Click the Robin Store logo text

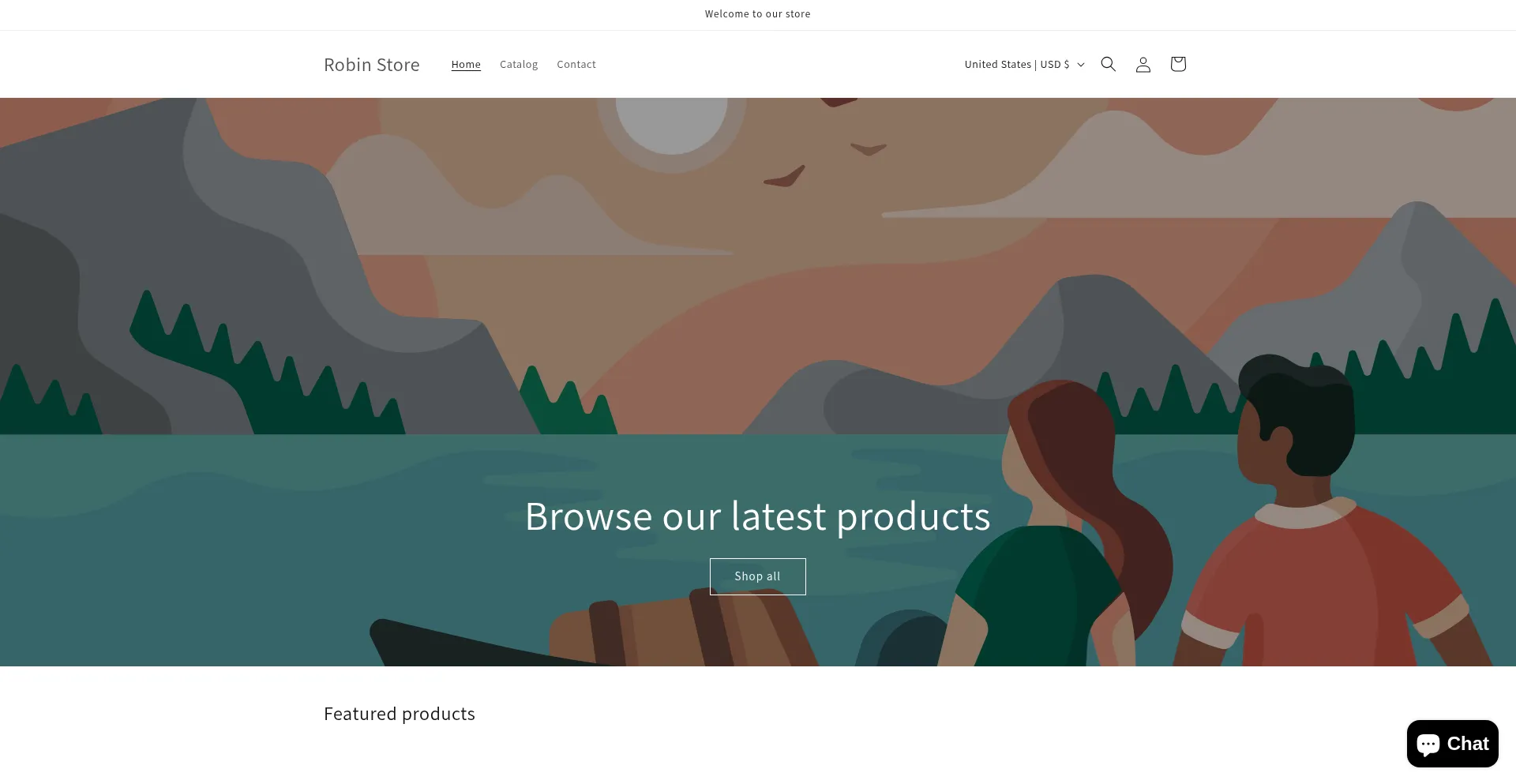click(x=372, y=64)
